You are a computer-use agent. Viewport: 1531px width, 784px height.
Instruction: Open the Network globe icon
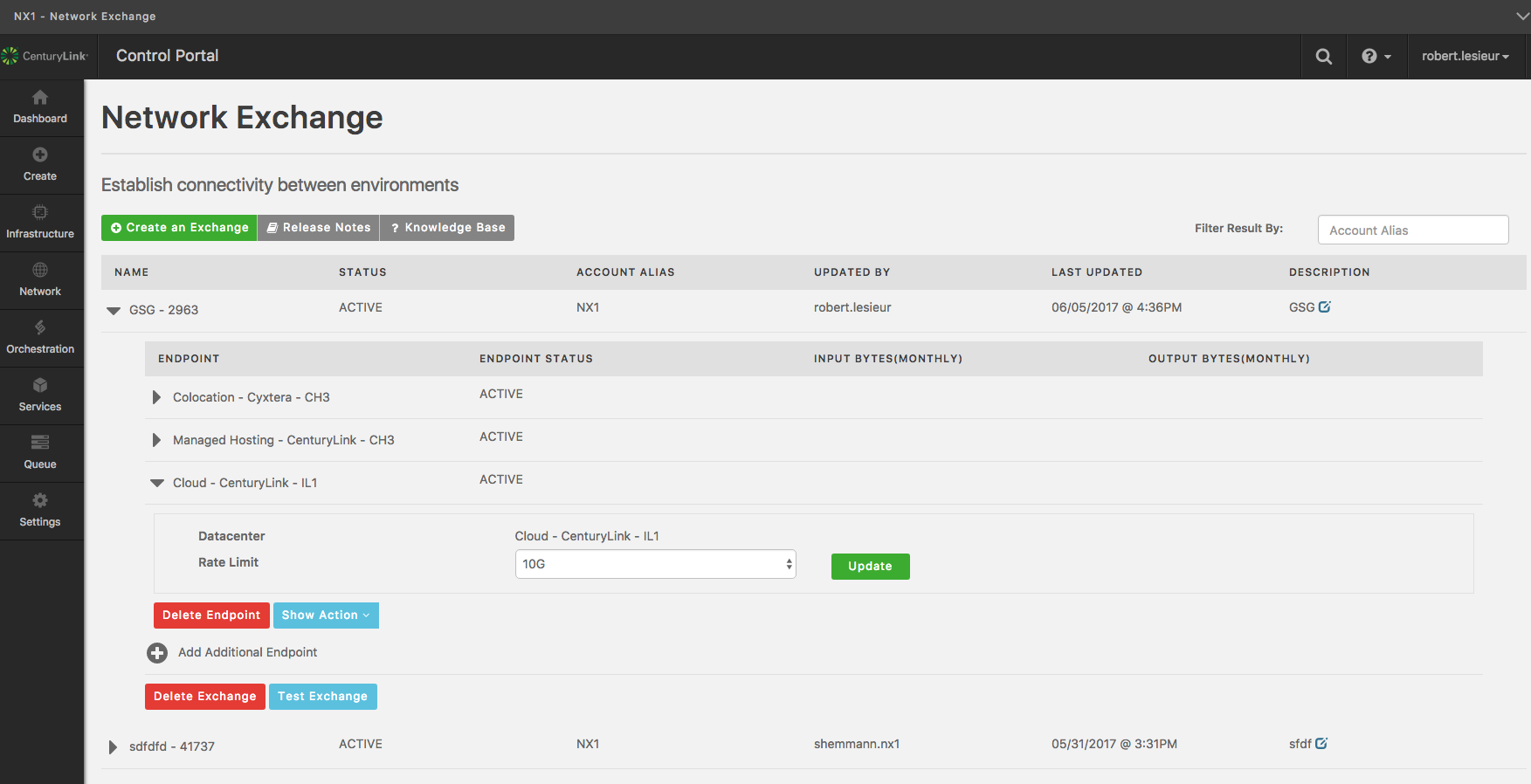pyautogui.click(x=40, y=270)
